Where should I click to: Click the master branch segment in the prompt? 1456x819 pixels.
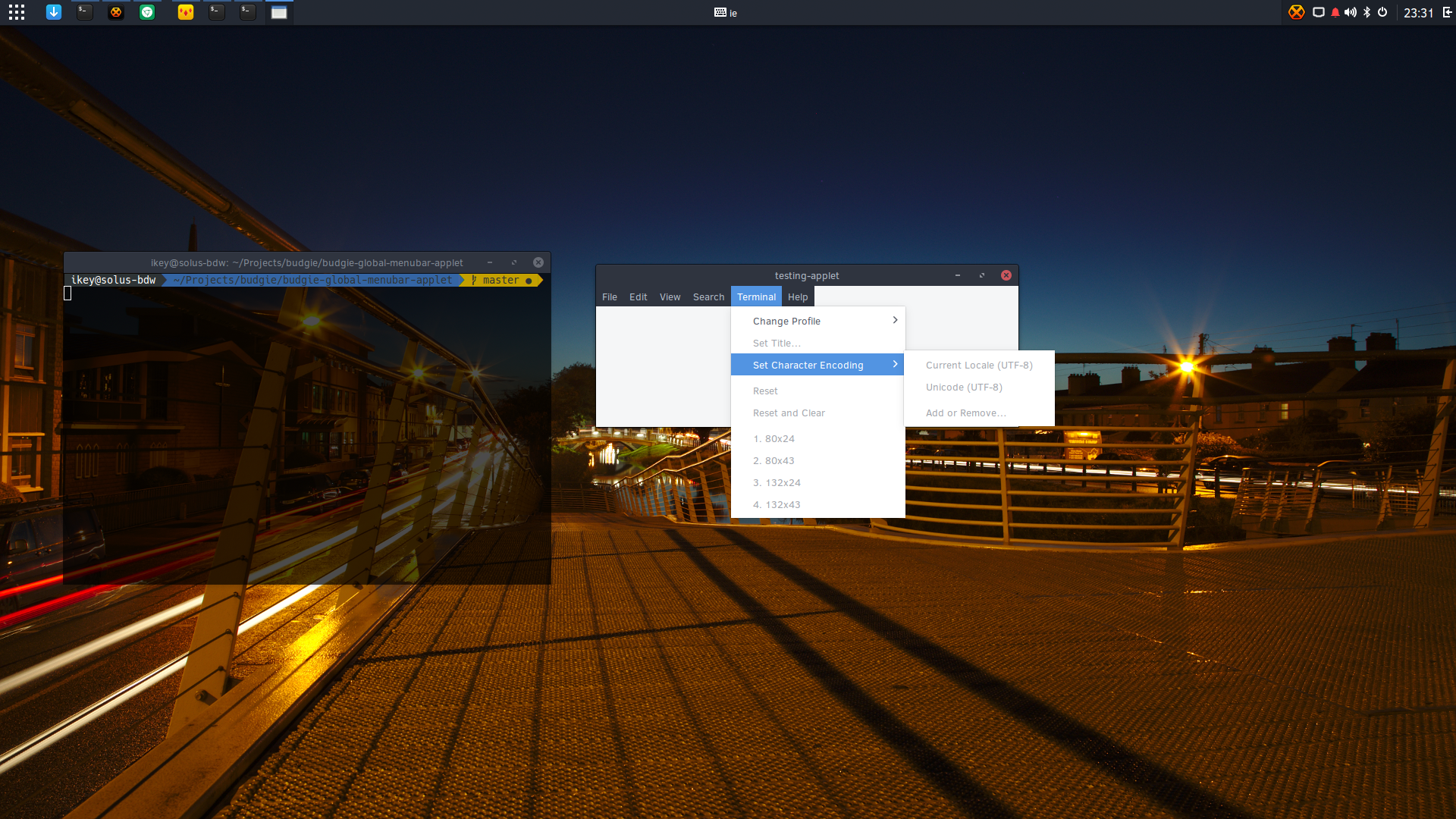(x=502, y=280)
